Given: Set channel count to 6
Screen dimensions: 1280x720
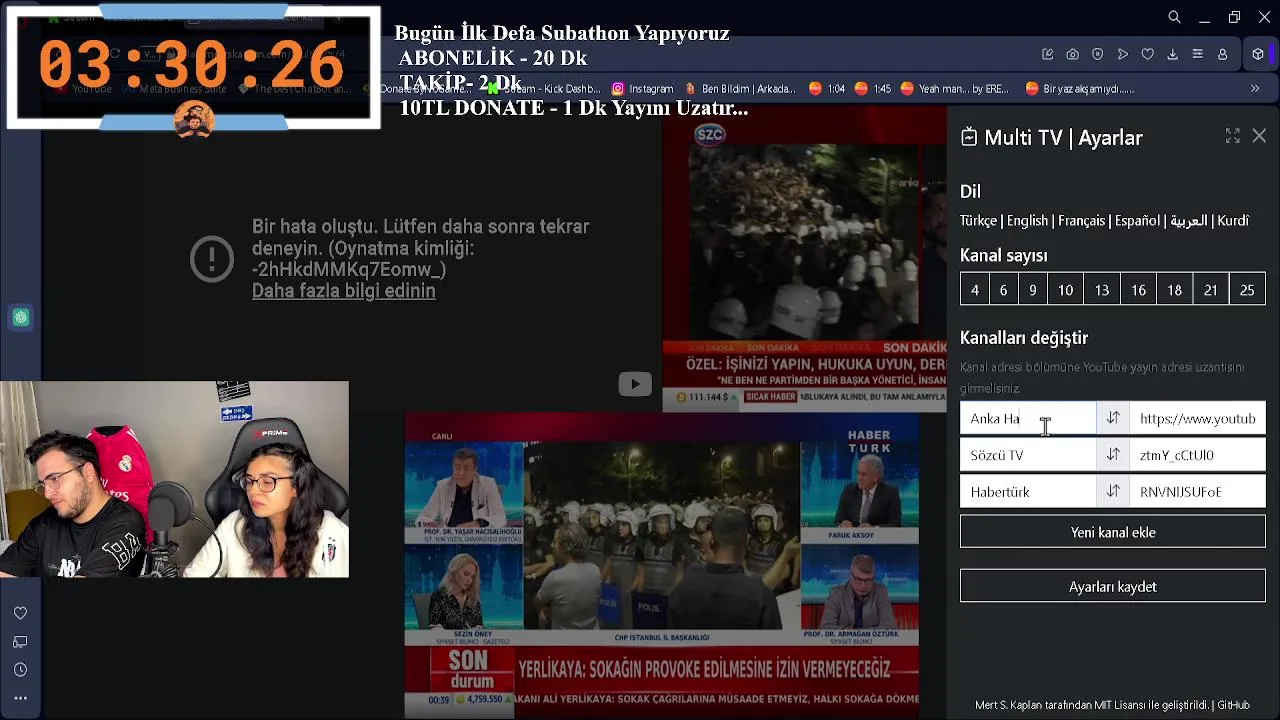Looking at the screenshot, I should click(1003, 290).
